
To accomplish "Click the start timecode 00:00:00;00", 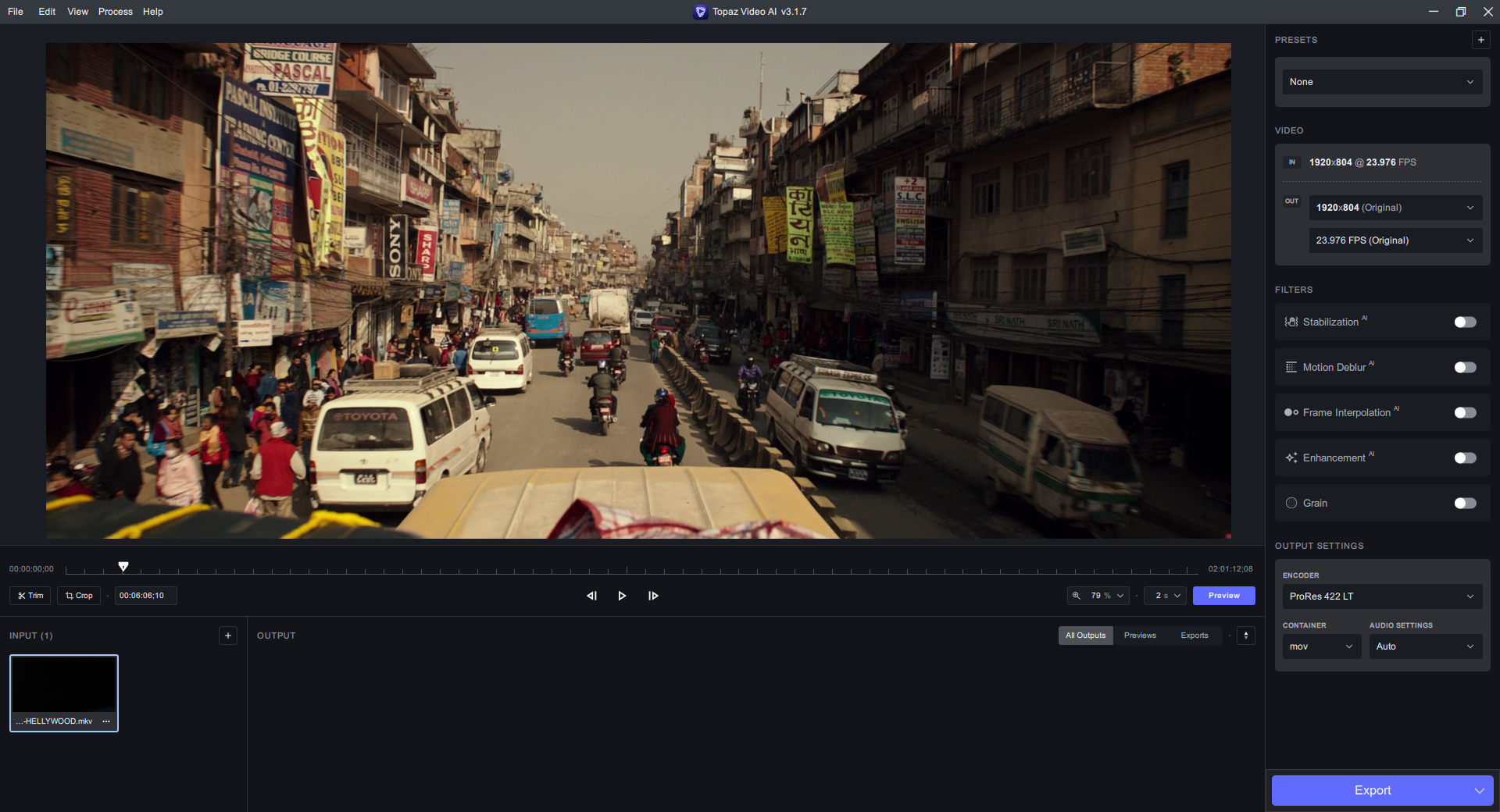I will click(31, 569).
